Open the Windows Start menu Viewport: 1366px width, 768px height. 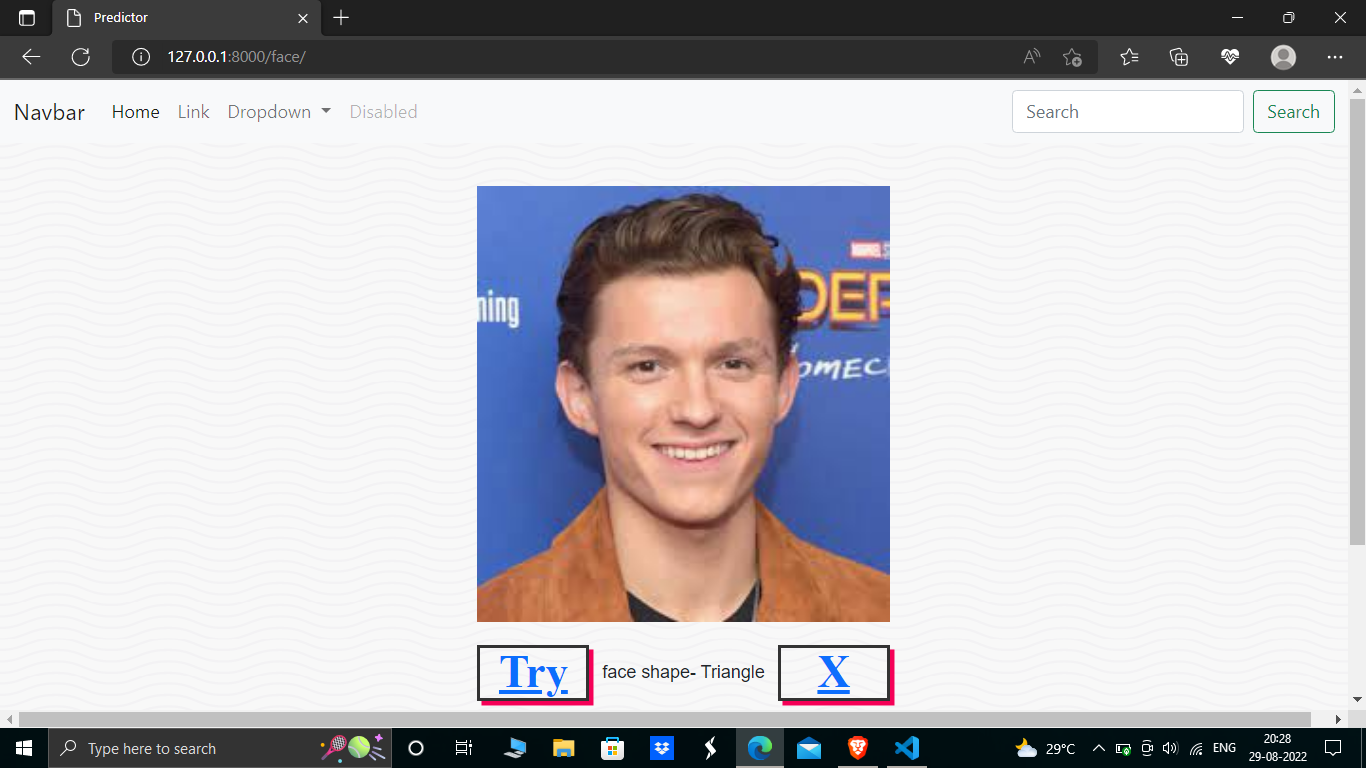(24, 748)
